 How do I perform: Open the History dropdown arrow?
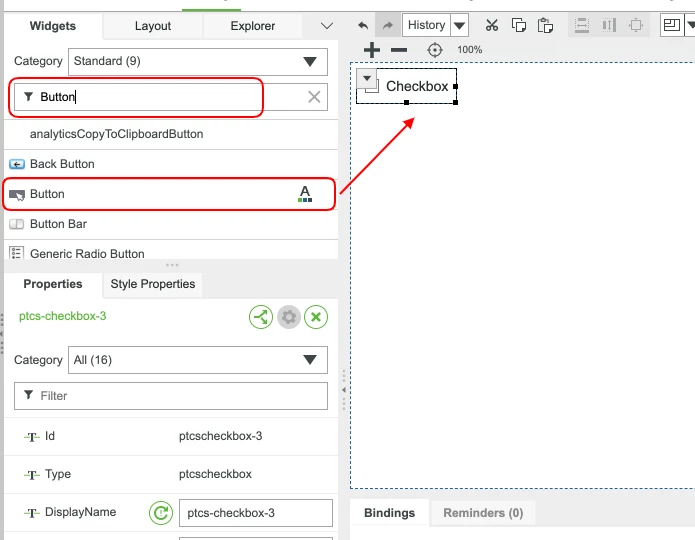pyautogui.click(x=460, y=25)
